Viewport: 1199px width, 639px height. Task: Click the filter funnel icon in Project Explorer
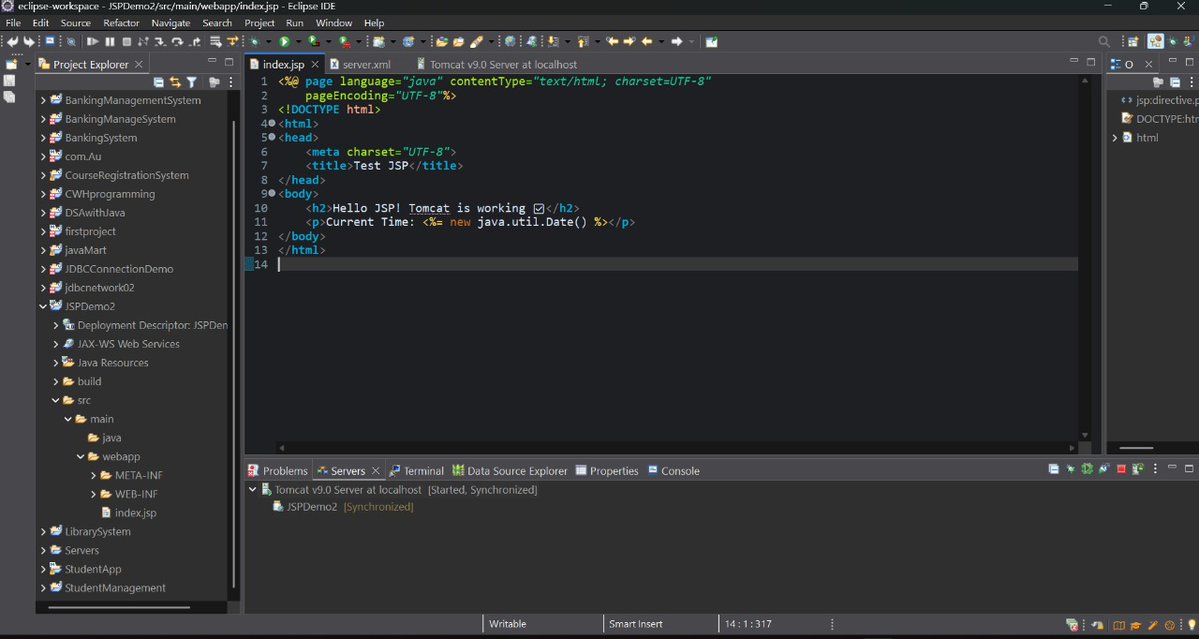[x=192, y=82]
